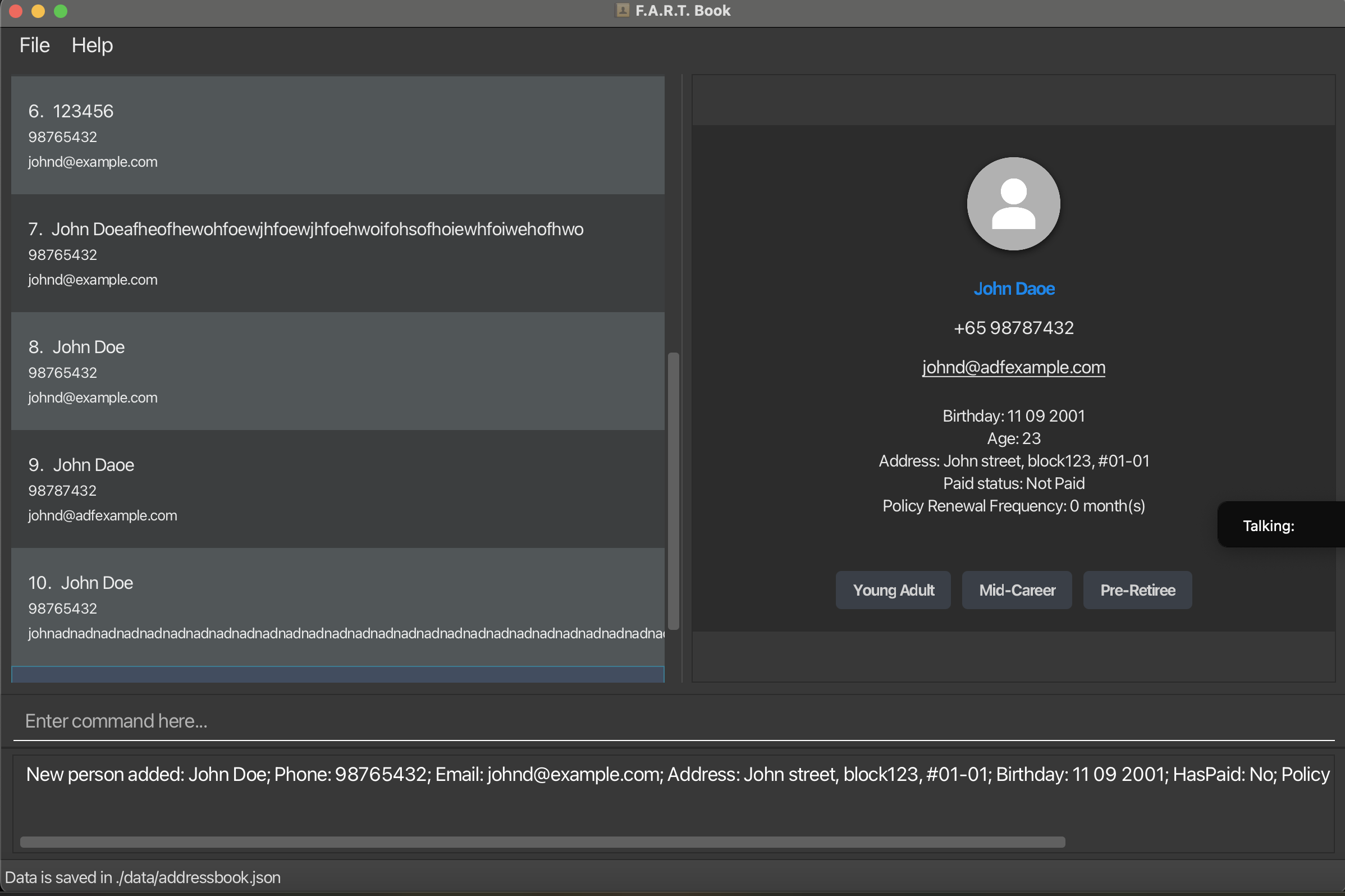Viewport: 1345px width, 896px height.
Task: Open the Help menu
Action: click(92, 45)
